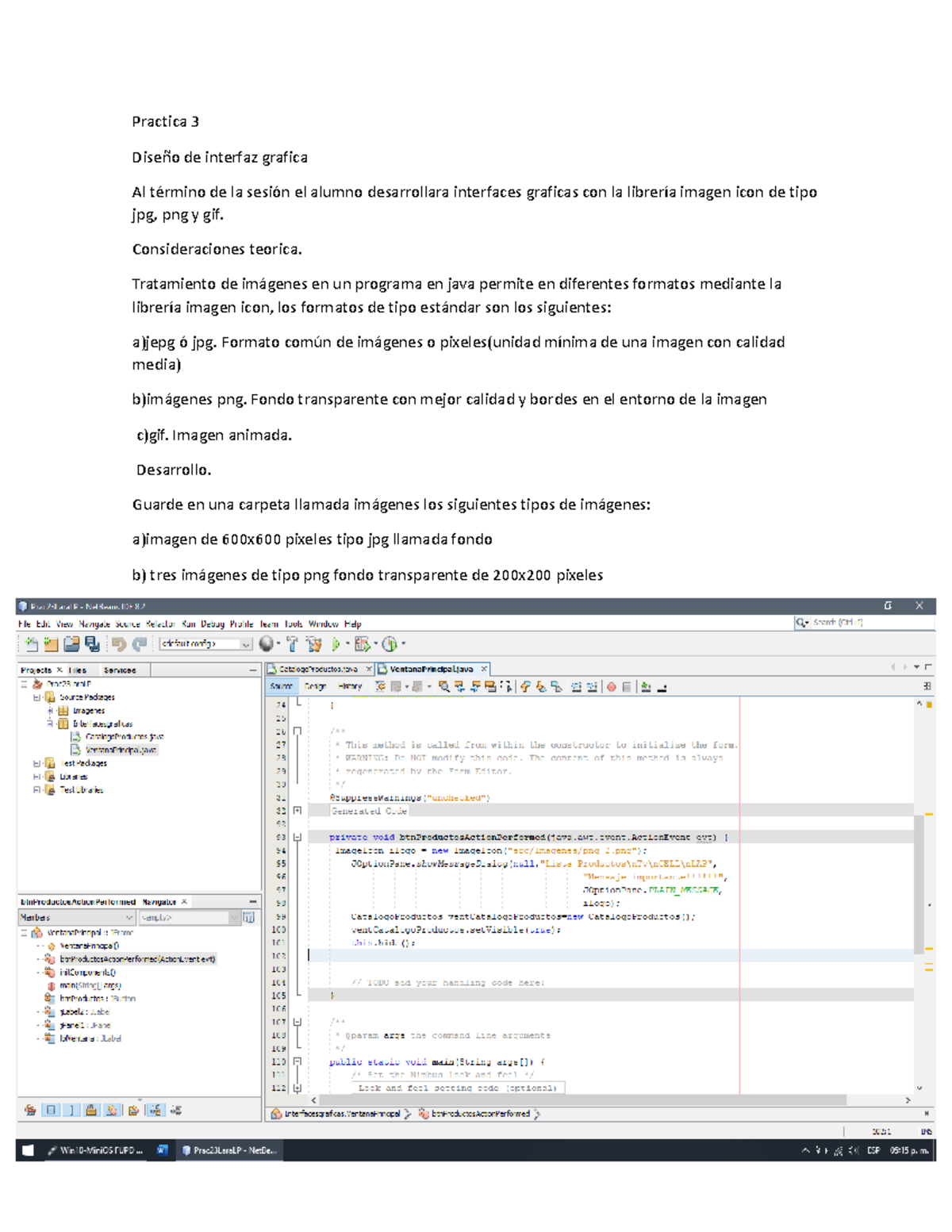This screenshot has width=952, height=1232.
Task: Create a new project via the toolbar icon
Action: (x=51, y=643)
